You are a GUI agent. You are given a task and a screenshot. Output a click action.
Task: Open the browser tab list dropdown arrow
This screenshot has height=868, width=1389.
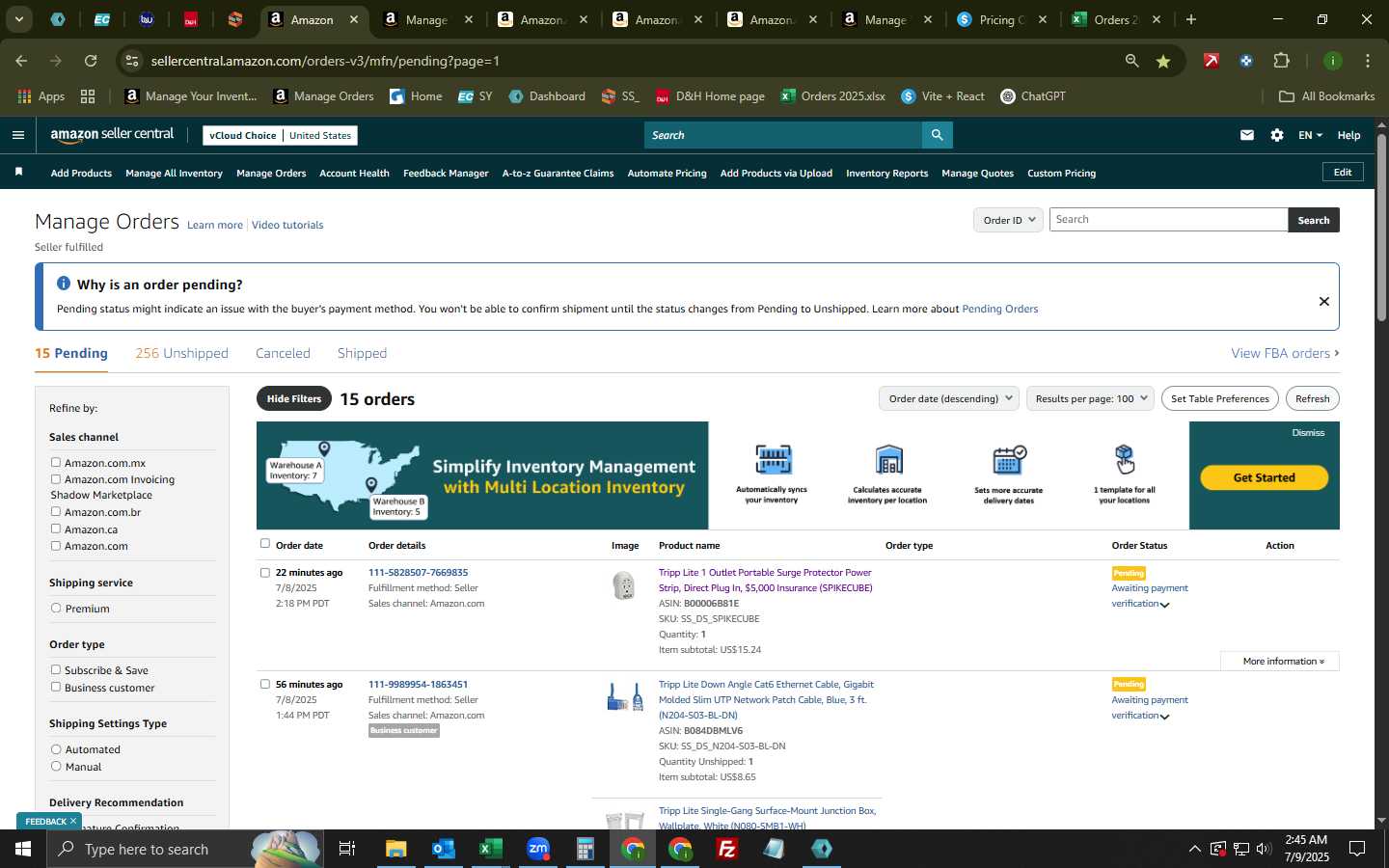tap(18, 19)
